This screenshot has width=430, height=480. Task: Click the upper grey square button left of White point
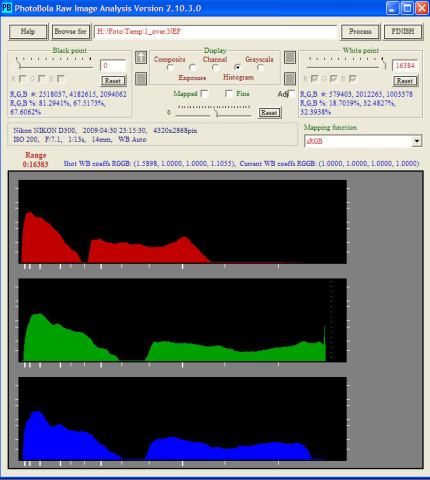290,57
